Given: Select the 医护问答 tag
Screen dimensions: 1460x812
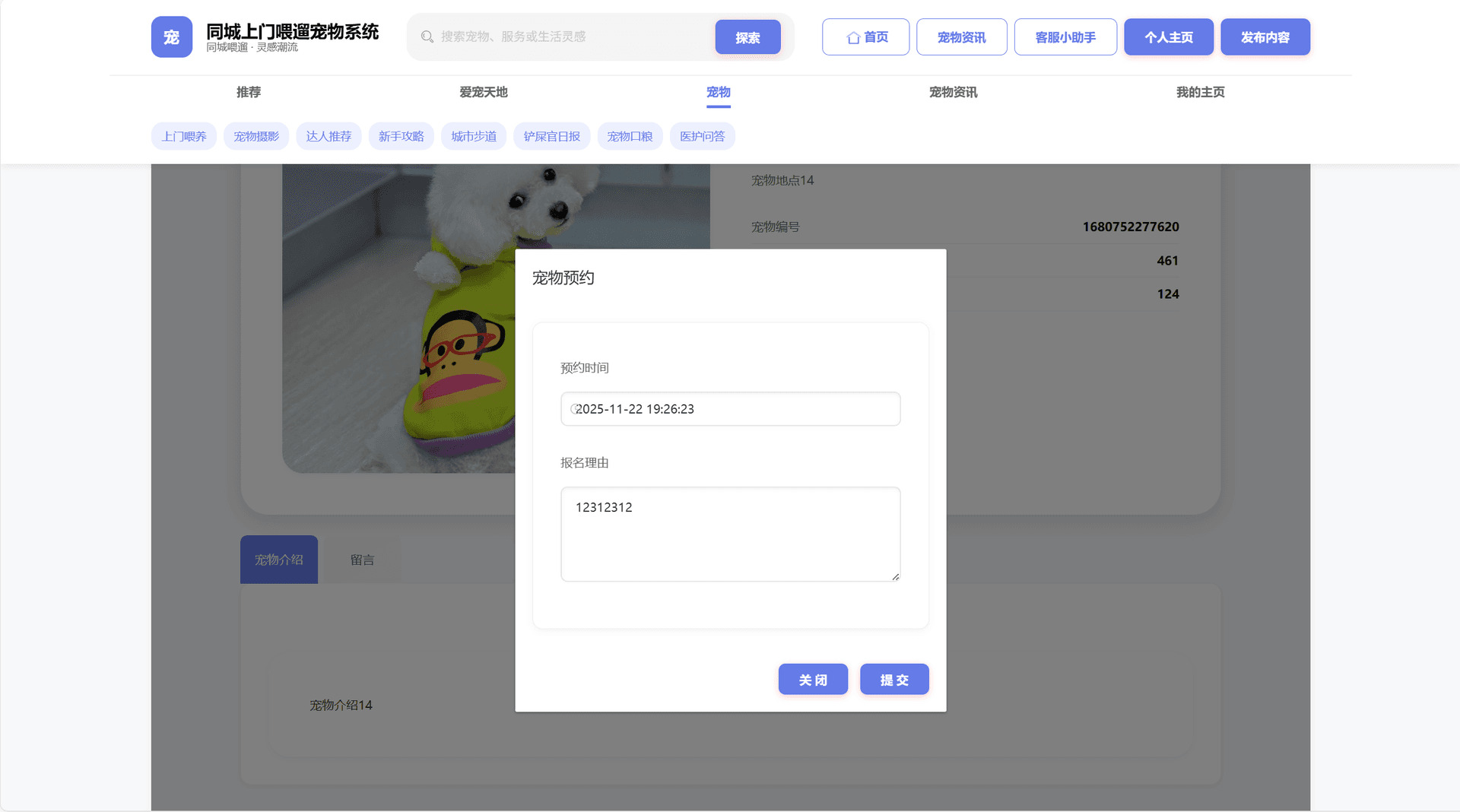Looking at the screenshot, I should pyautogui.click(x=702, y=136).
